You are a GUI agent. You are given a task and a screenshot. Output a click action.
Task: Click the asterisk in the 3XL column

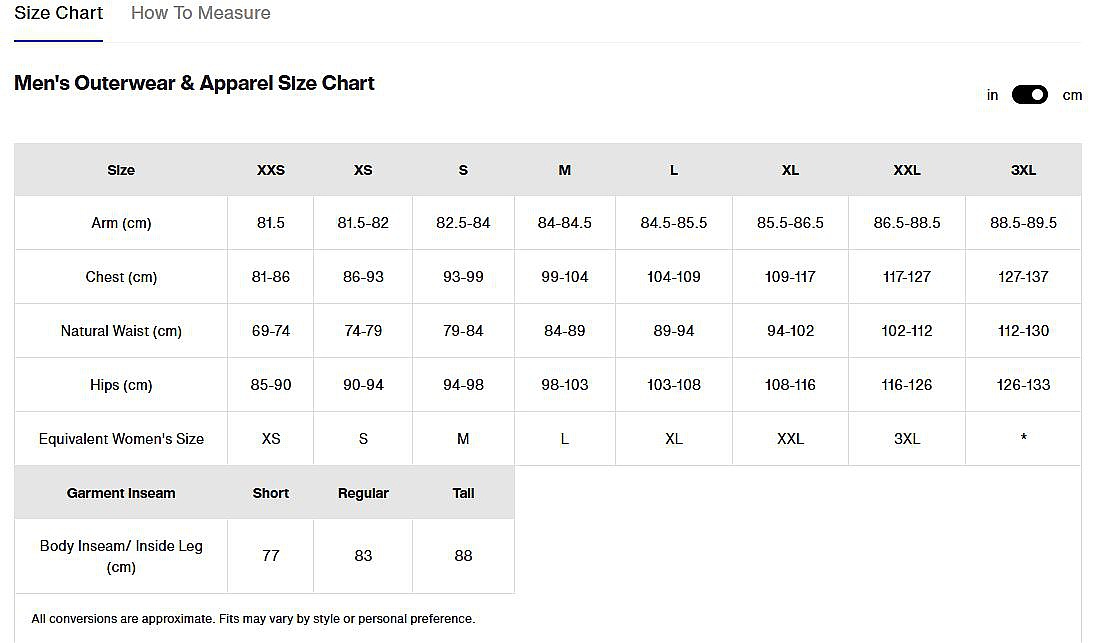point(1023,439)
